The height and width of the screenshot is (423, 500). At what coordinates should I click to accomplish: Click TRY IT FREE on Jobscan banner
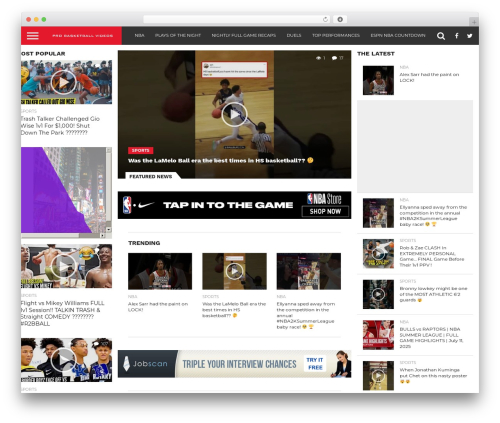coord(315,364)
